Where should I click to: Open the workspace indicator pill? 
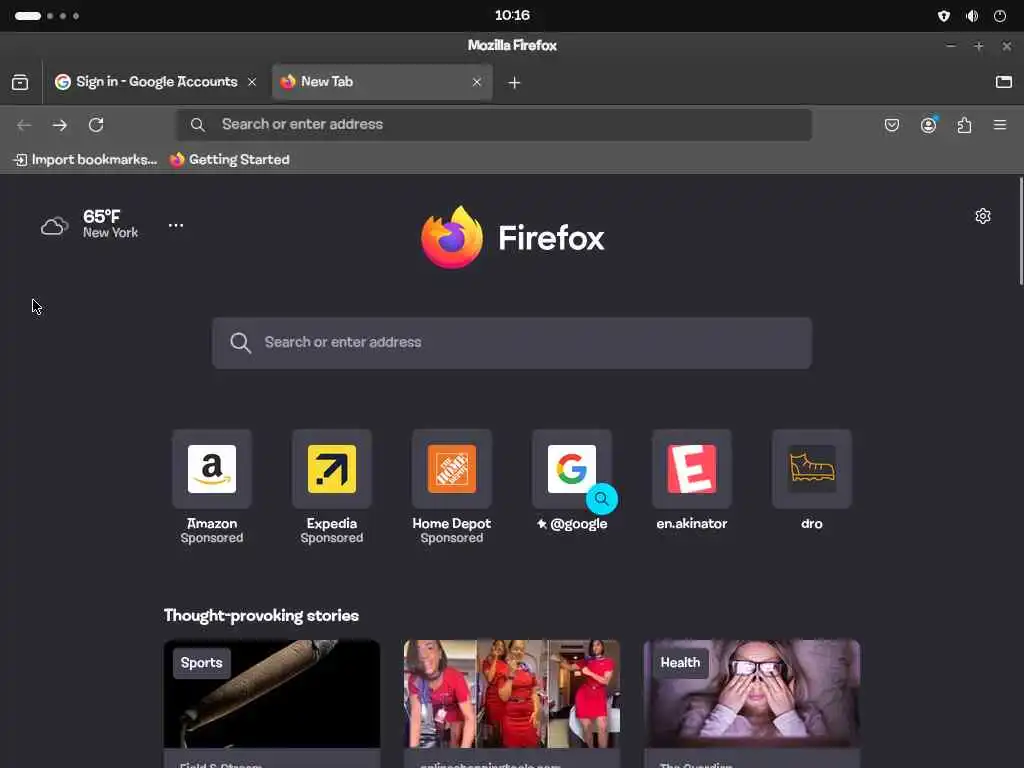tap(28, 16)
